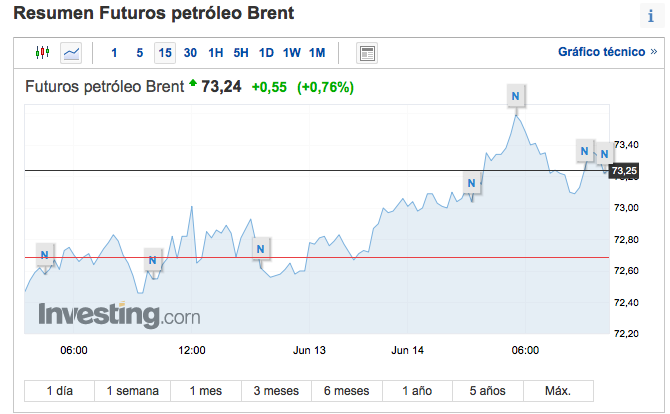
Task: Choose the 1D interval
Action: [266, 53]
